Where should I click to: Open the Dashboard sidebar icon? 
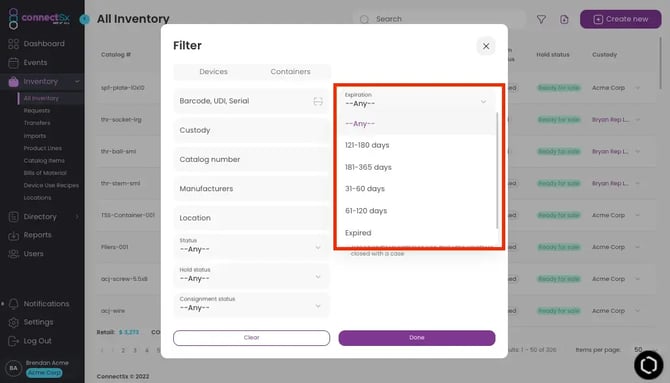click(x=14, y=44)
